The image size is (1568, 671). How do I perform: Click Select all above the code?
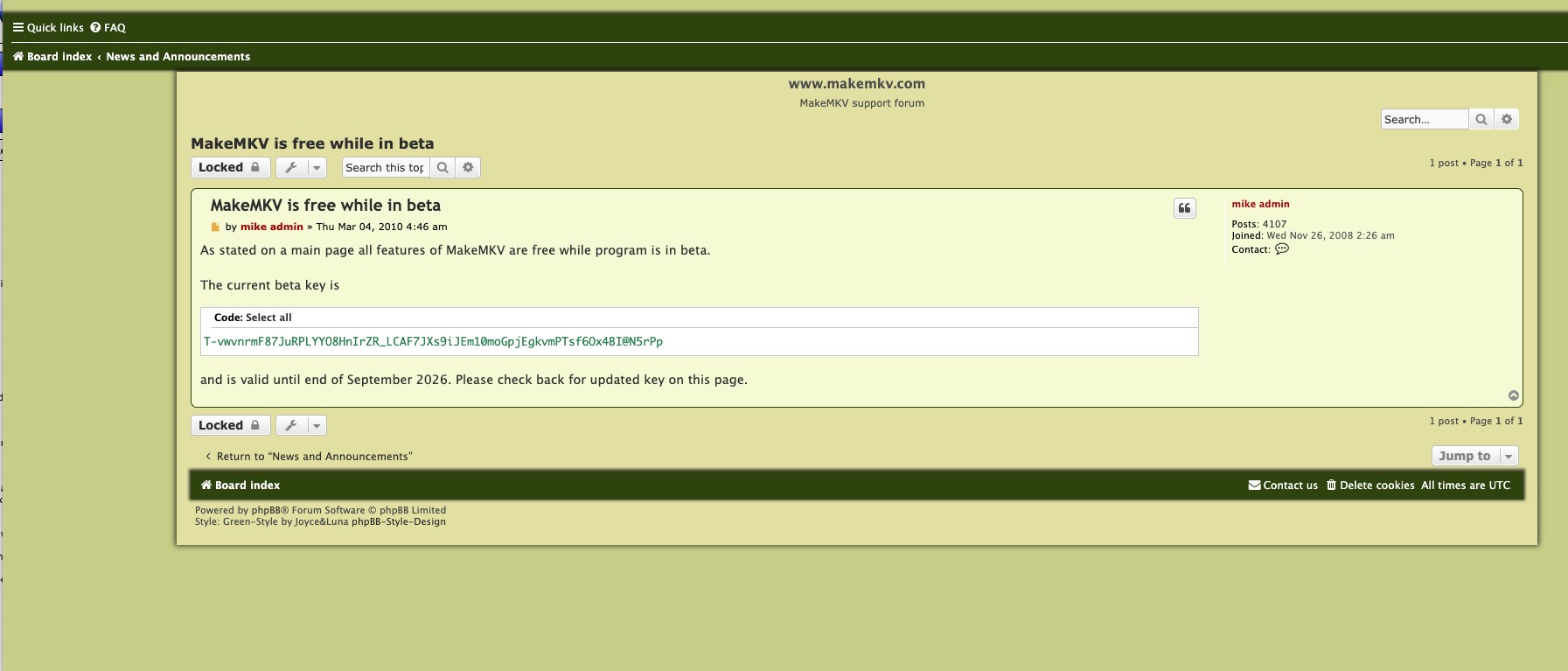point(268,318)
